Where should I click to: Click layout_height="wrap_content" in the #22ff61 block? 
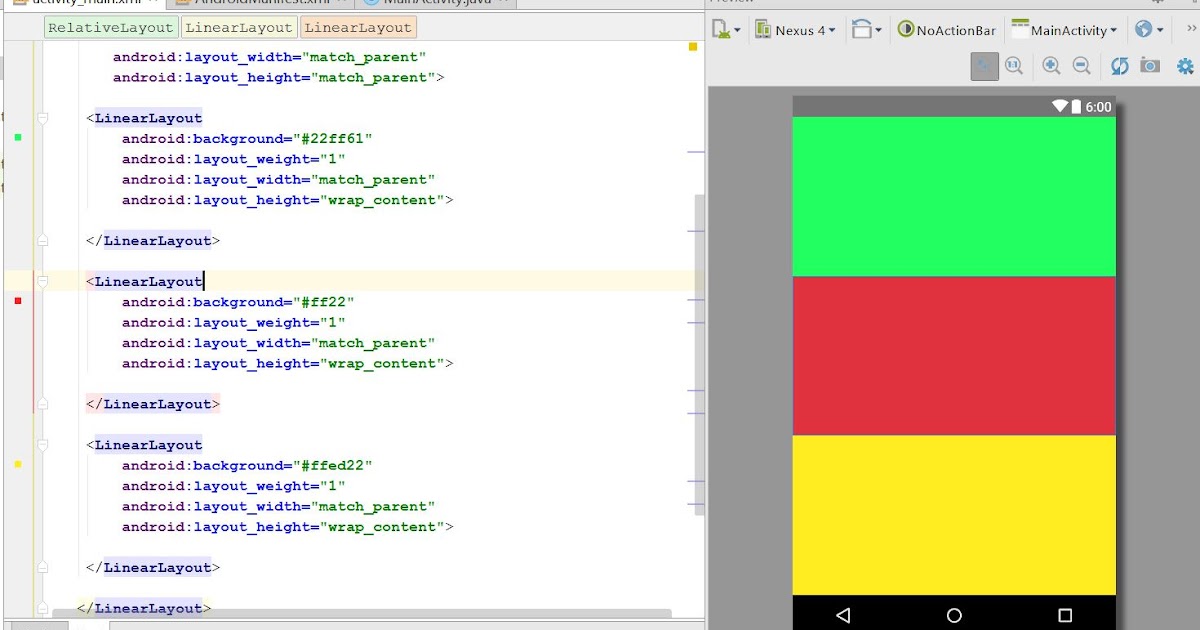(287, 200)
